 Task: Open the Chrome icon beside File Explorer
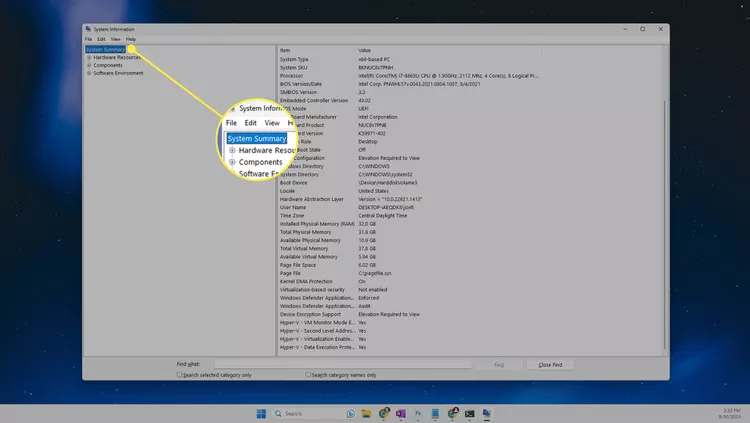coord(384,413)
